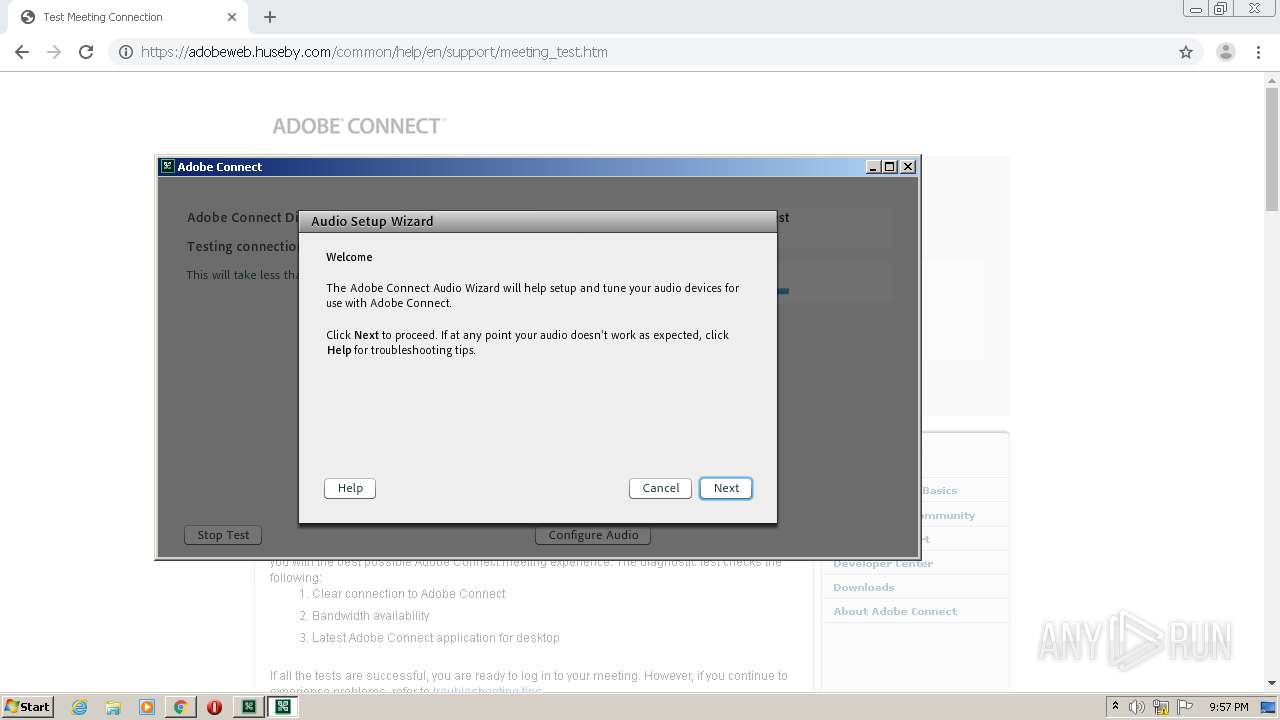This screenshot has height=720, width=1280.
Task: Launch Internet Explorer from the taskbar
Action: (80, 707)
